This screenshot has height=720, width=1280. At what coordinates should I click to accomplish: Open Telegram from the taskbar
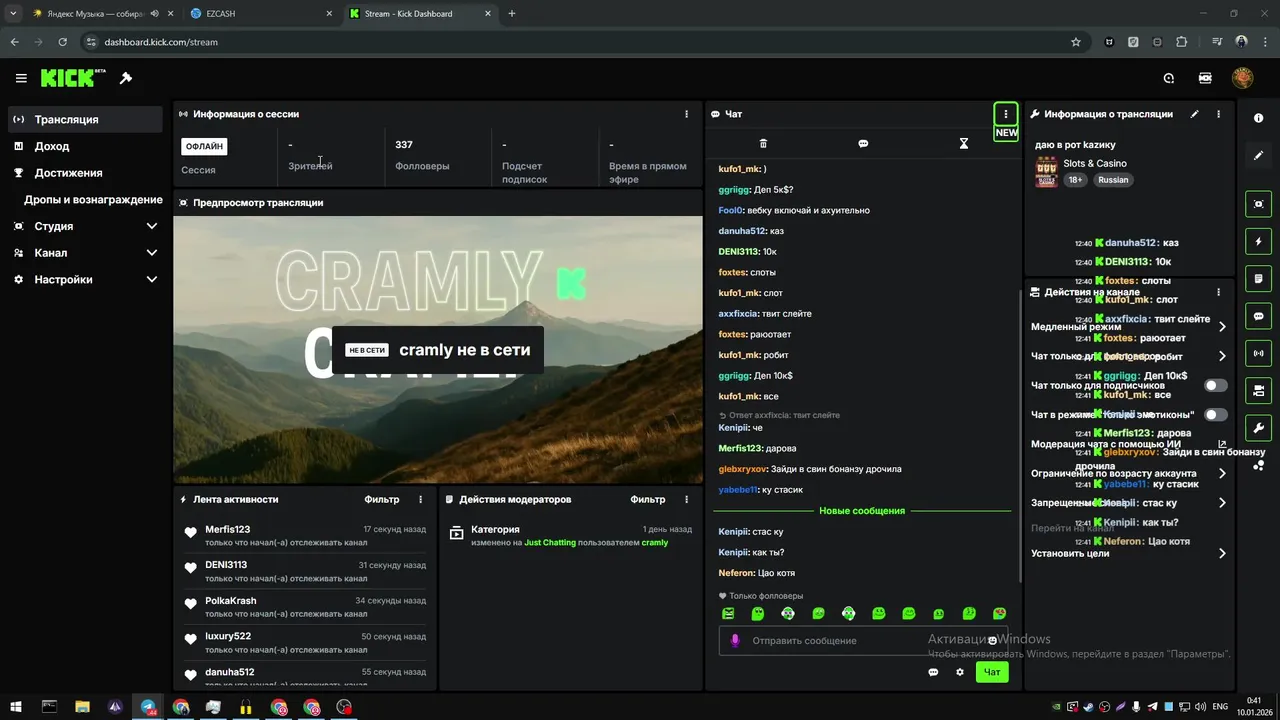(148, 707)
